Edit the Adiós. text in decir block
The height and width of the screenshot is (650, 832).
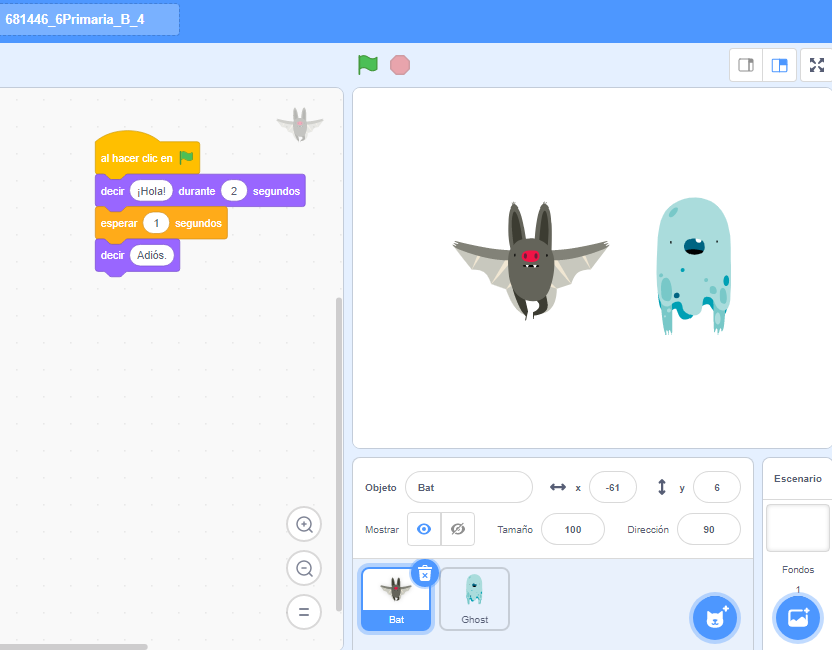[152, 255]
